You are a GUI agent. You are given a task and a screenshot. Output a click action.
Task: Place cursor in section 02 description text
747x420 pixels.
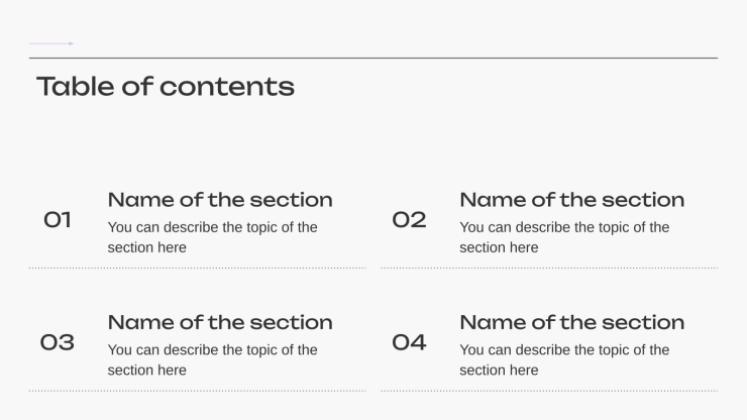tap(564, 237)
